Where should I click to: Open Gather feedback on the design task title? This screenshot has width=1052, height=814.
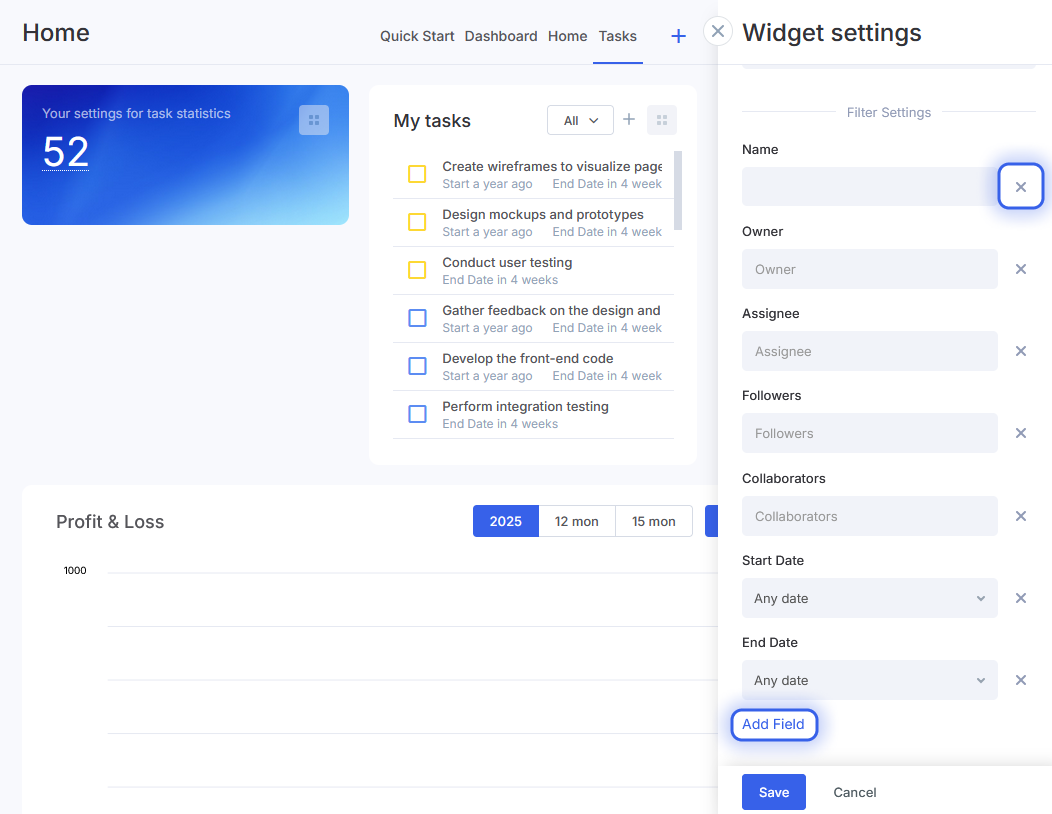[551, 311]
